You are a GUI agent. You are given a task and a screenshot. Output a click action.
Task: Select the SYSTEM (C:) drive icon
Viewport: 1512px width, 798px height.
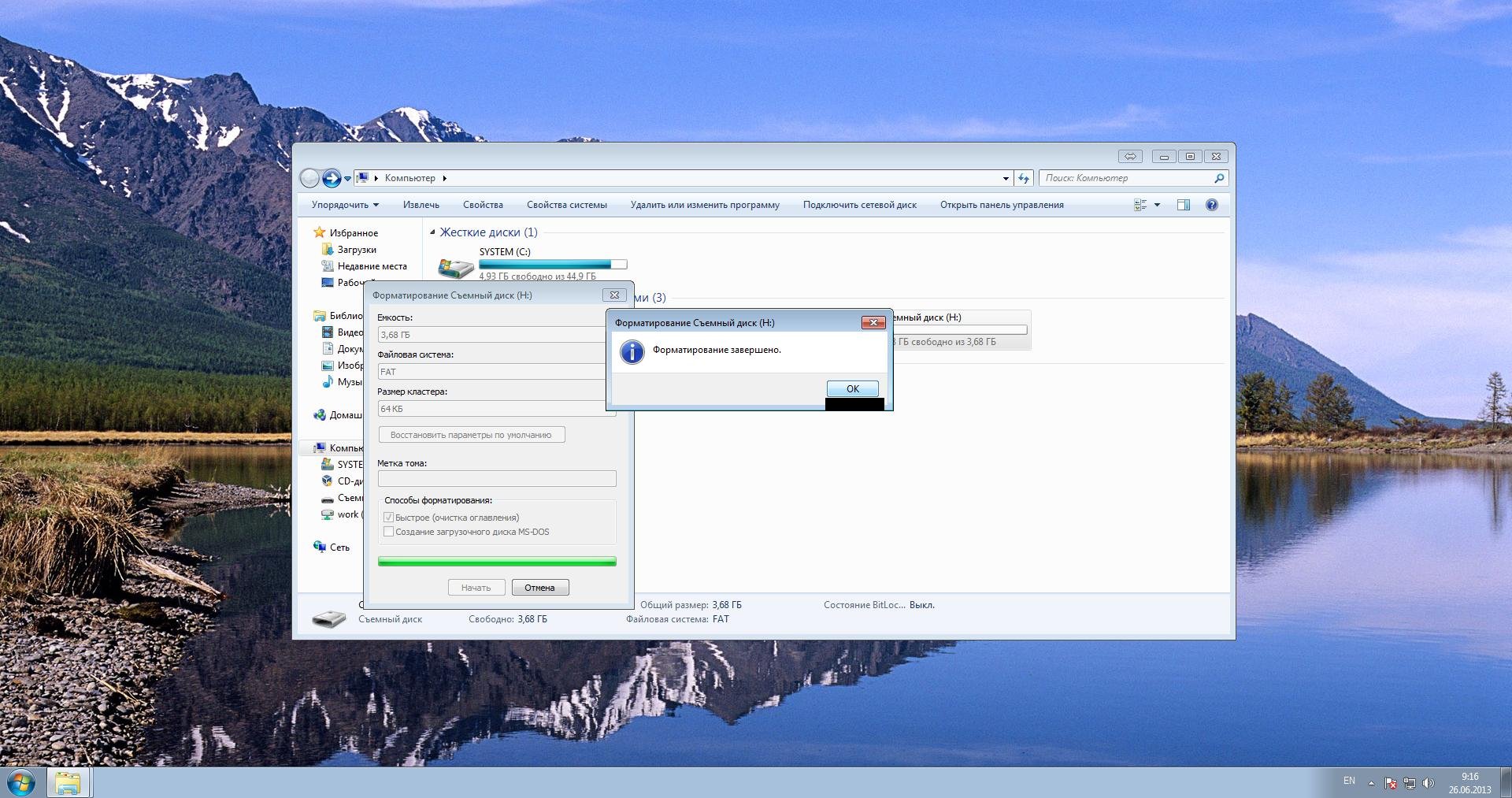[456, 267]
